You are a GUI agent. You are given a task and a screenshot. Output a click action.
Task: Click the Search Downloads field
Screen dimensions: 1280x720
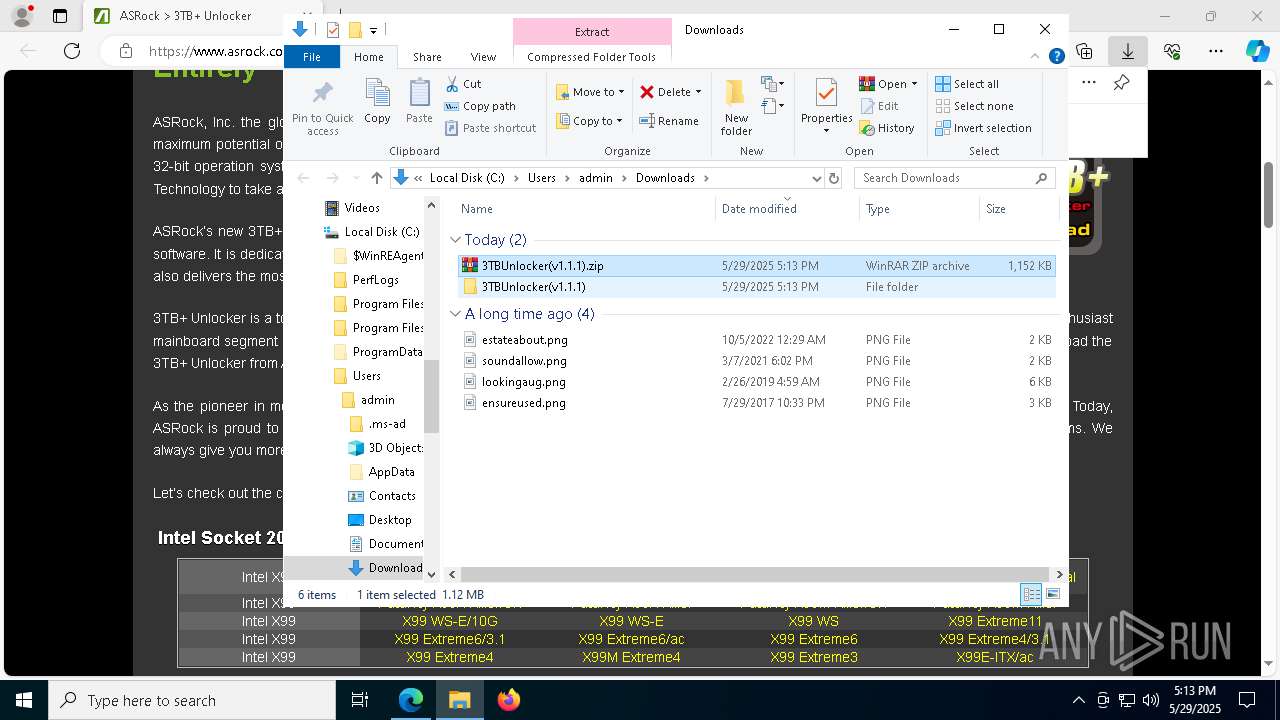[x=955, y=178]
